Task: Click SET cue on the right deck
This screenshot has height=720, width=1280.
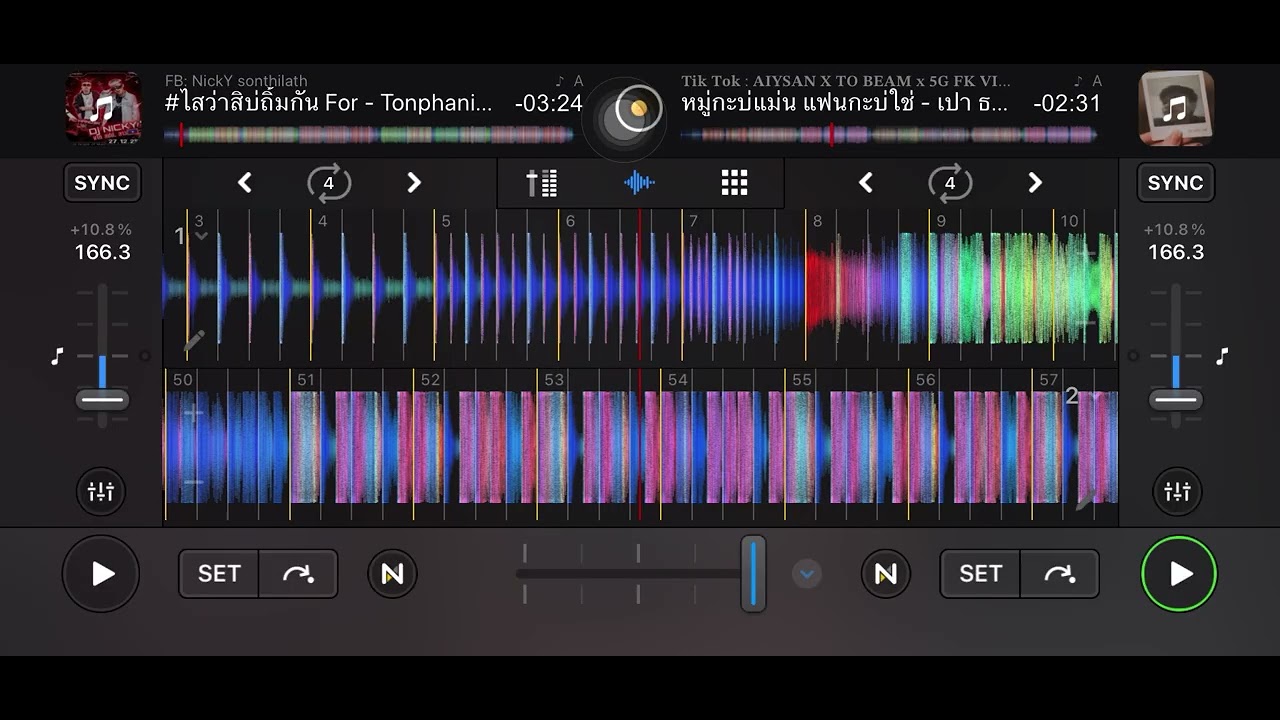Action: (980, 574)
